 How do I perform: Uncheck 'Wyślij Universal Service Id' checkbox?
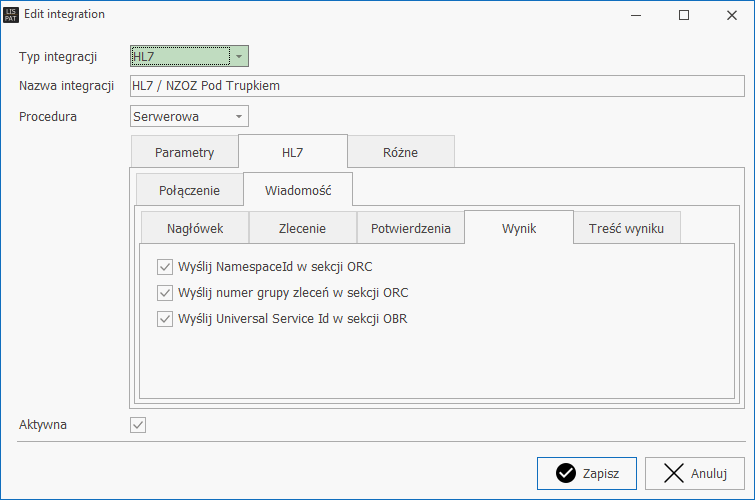pyautogui.click(x=165, y=319)
